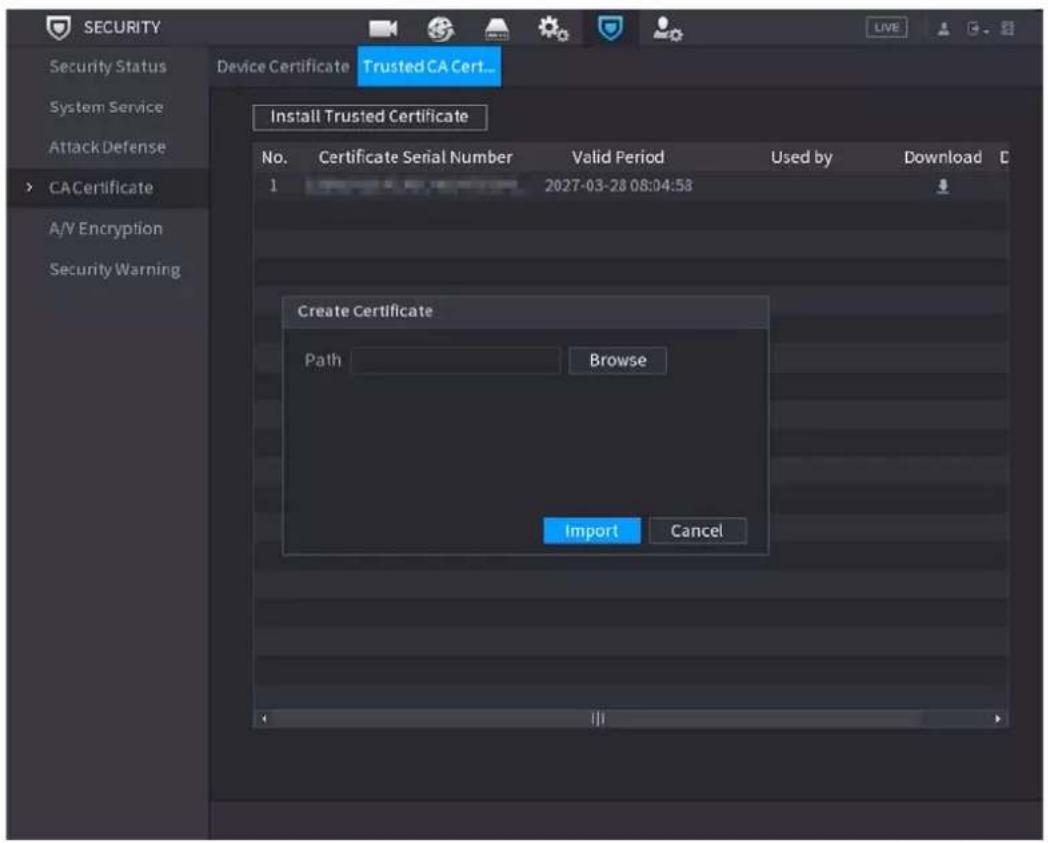Click the LIVE view button
The height and width of the screenshot is (843, 1048).
pyautogui.click(x=886, y=27)
